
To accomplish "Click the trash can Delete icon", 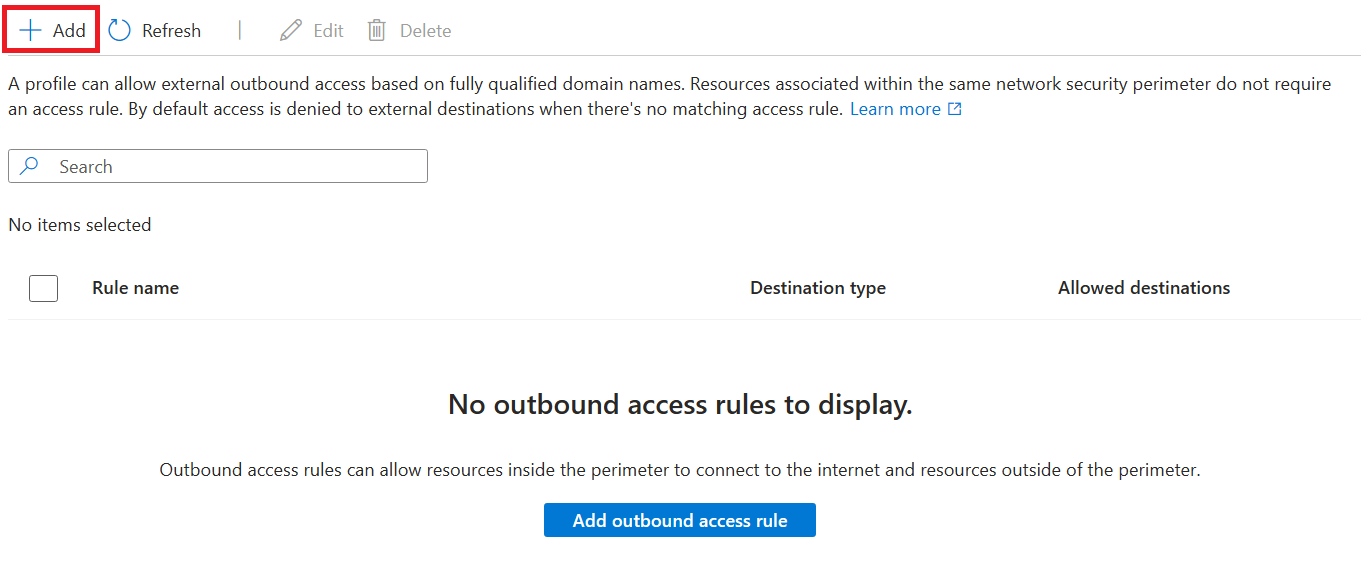I will tap(377, 29).
